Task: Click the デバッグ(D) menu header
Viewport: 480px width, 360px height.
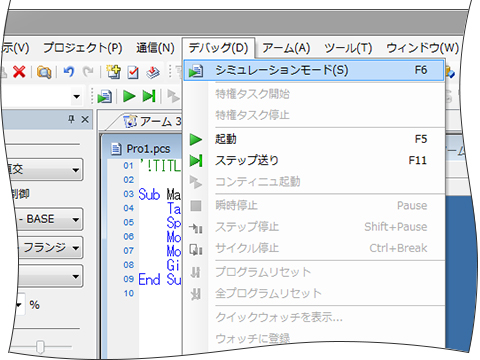Action: (218, 48)
